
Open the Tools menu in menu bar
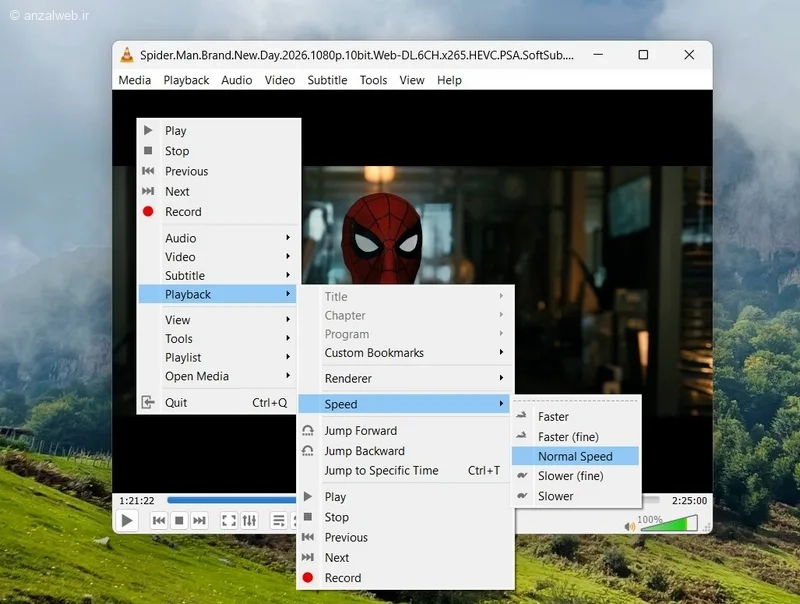click(x=373, y=80)
